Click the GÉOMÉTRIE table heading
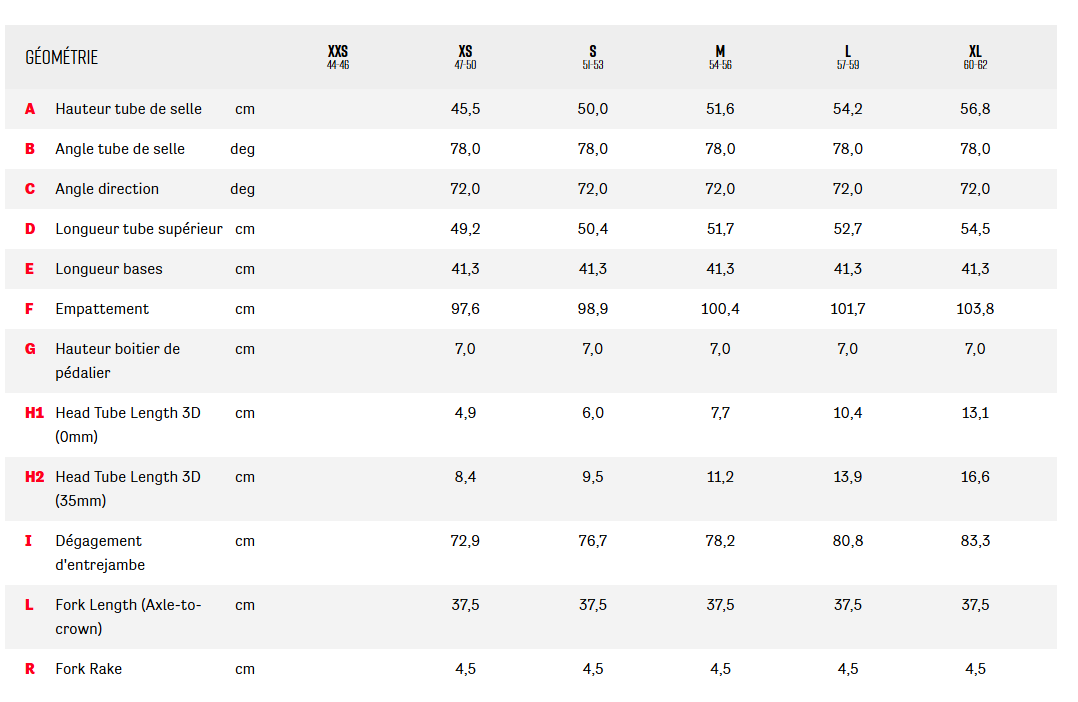Screen dimensions: 1078x702 tap(62, 57)
